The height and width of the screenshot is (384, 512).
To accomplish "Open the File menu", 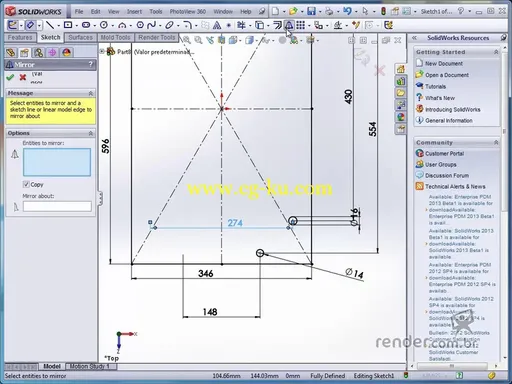I will (x=79, y=11).
